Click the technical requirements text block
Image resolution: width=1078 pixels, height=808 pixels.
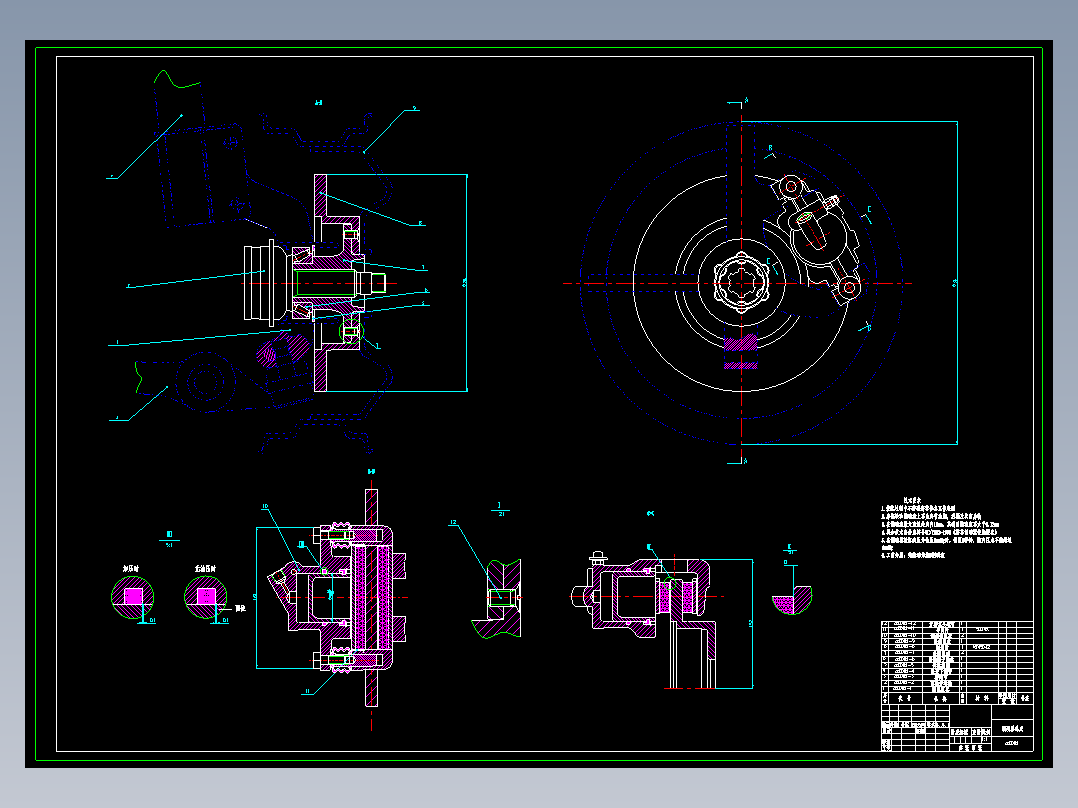point(947,528)
